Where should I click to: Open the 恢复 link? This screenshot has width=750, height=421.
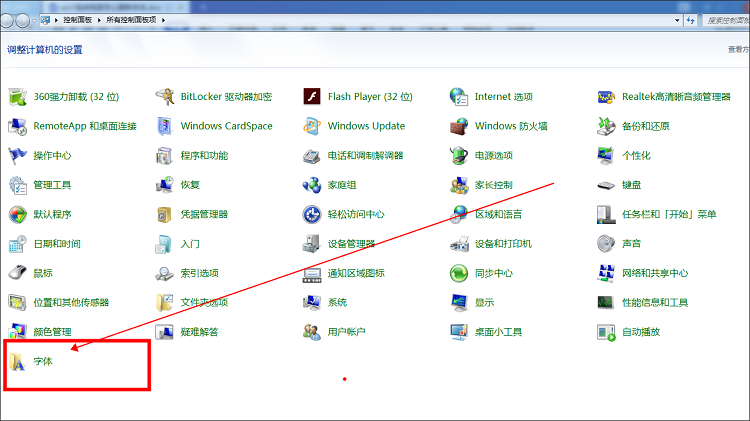pos(190,185)
